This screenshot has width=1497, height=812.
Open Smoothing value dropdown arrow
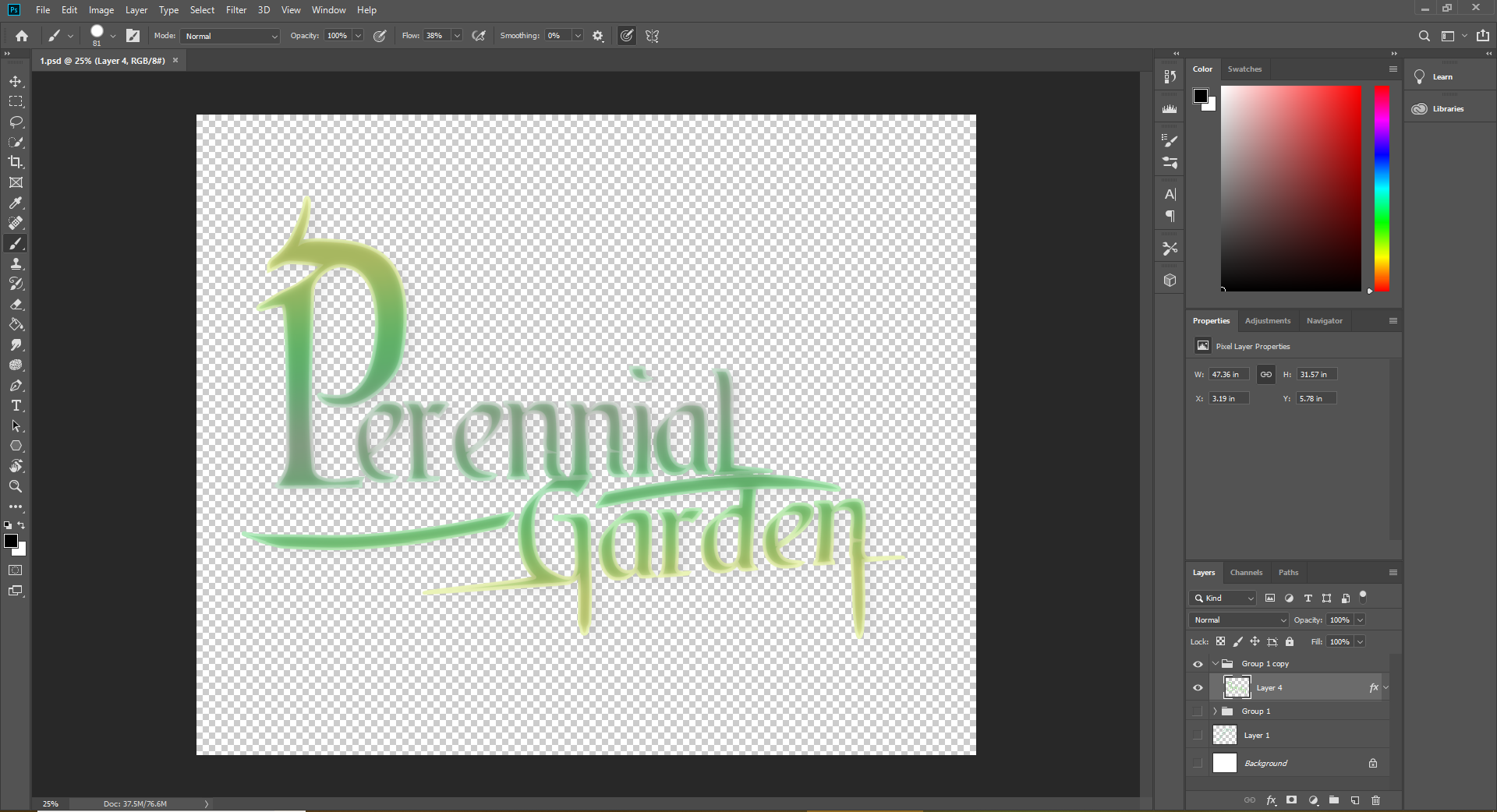click(578, 36)
